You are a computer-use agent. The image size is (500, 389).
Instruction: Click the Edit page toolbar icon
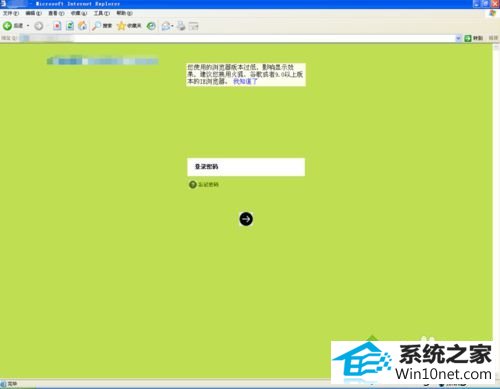193,26
